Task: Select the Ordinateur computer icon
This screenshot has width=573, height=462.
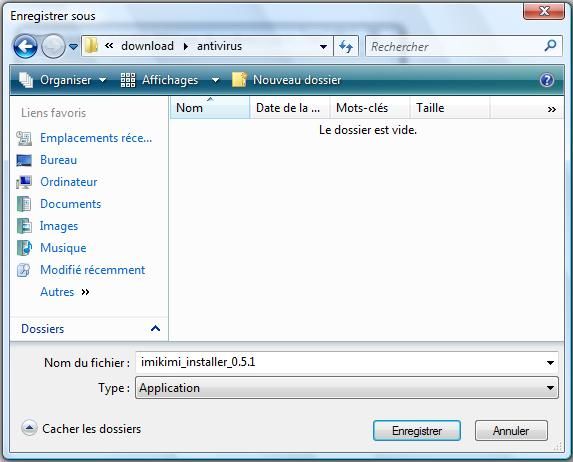Action: point(24,182)
